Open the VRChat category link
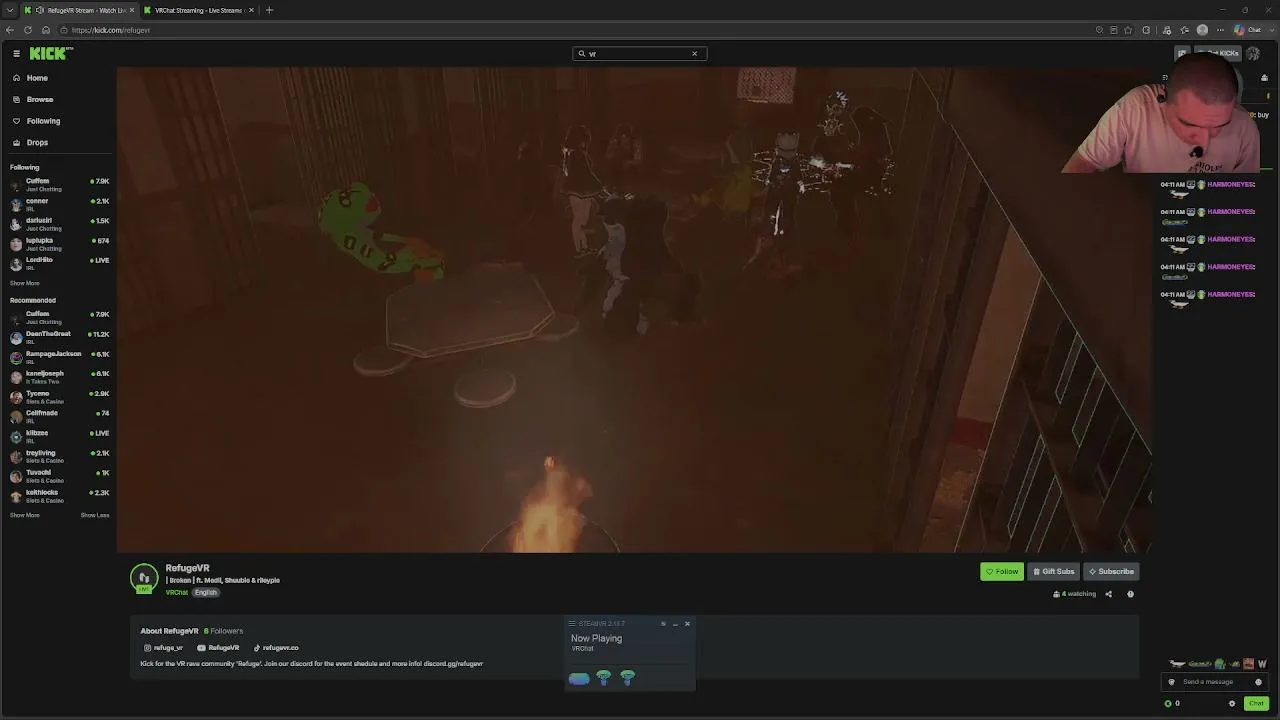Viewport: 1280px width, 720px height. (177, 593)
